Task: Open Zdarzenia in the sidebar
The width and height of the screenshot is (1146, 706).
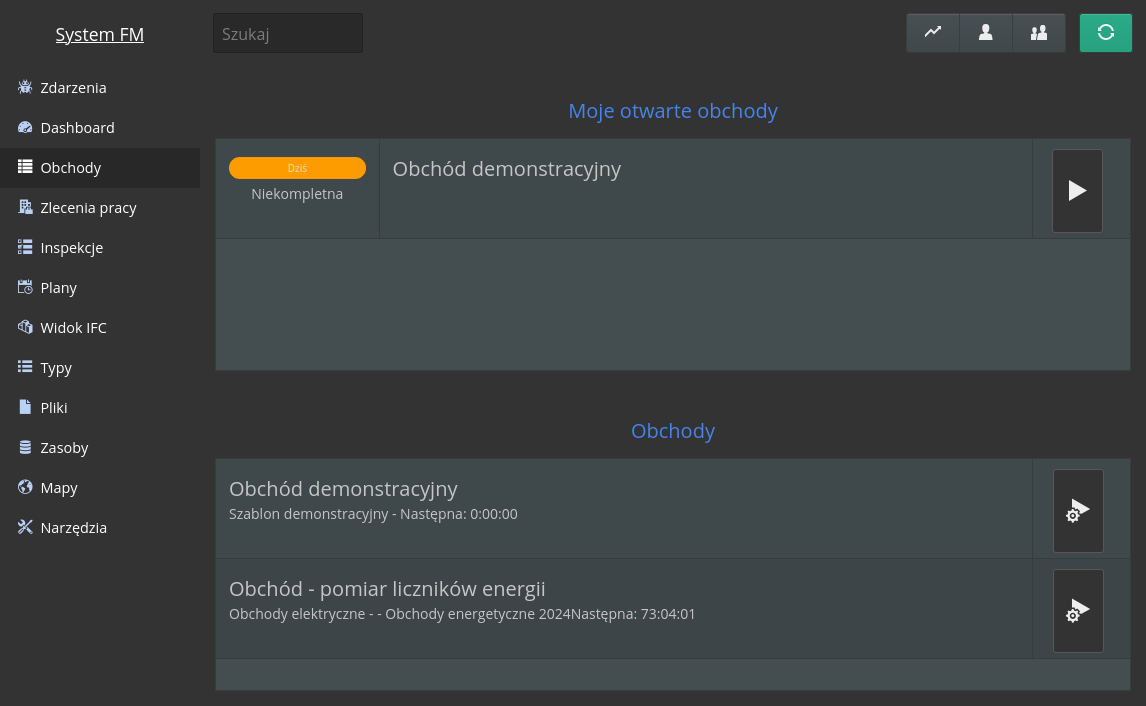Action: [73, 88]
